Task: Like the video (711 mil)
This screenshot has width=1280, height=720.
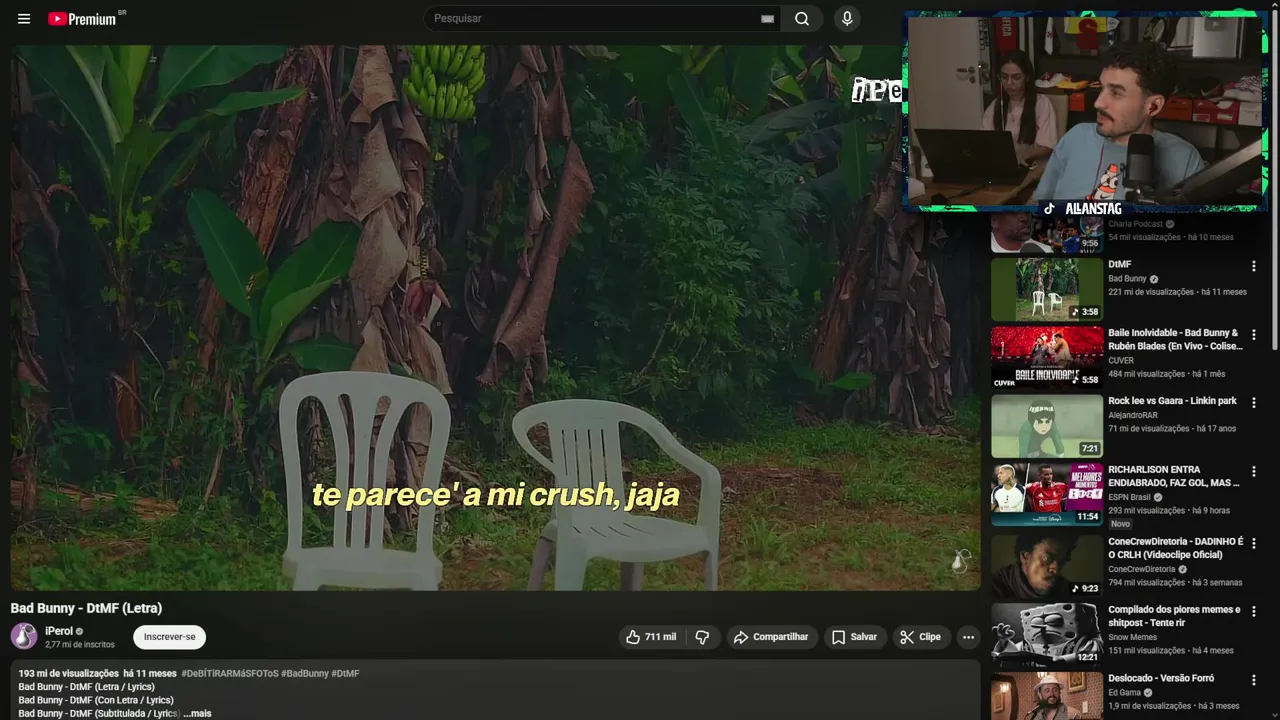Action: (x=651, y=637)
